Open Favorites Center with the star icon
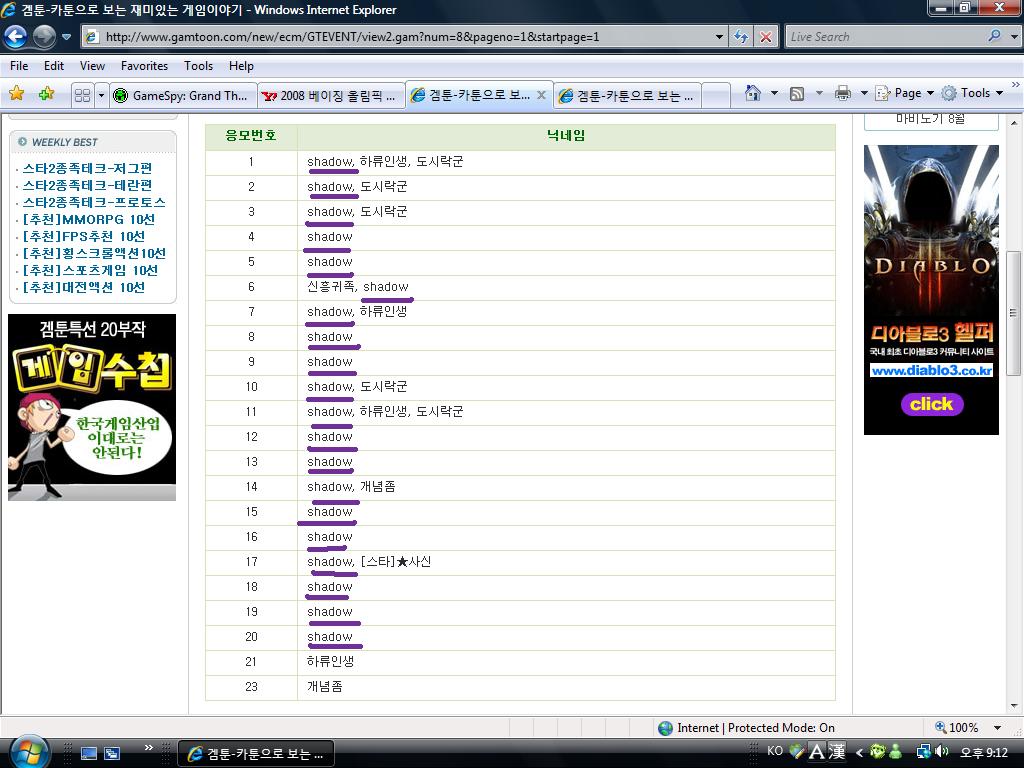 coord(17,94)
